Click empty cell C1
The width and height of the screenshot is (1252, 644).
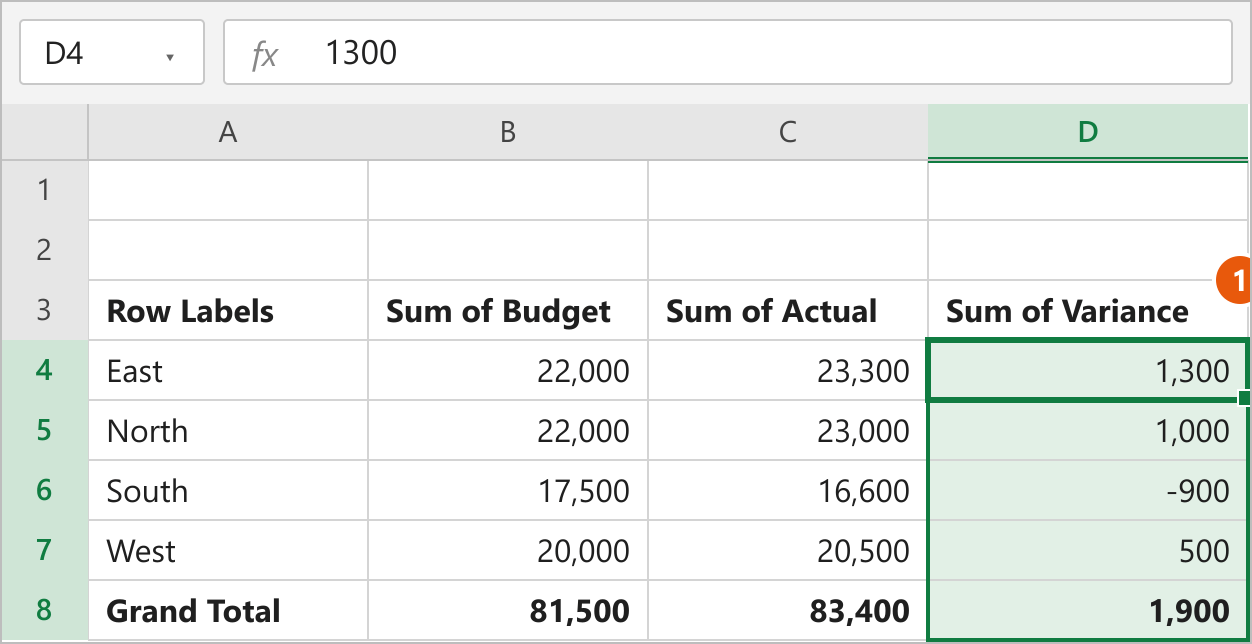pyautogui.click(x=788, y=190)
